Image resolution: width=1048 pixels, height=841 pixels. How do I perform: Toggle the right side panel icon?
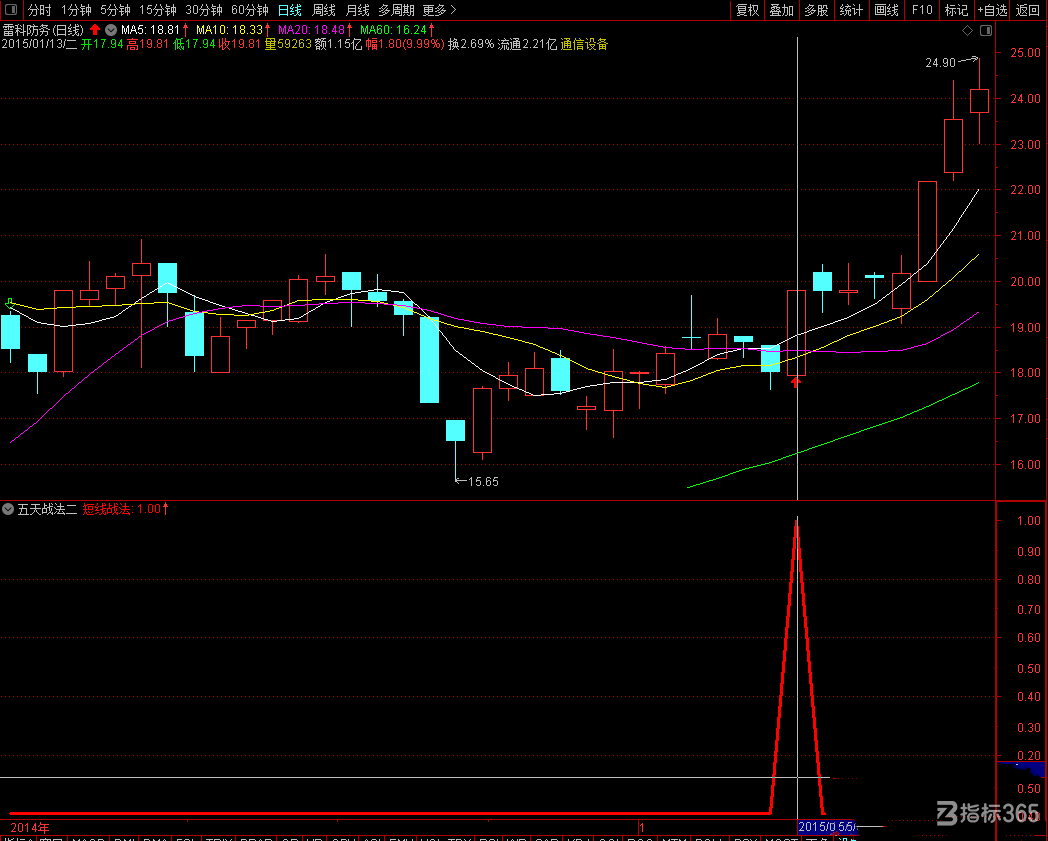pos(986,31)
